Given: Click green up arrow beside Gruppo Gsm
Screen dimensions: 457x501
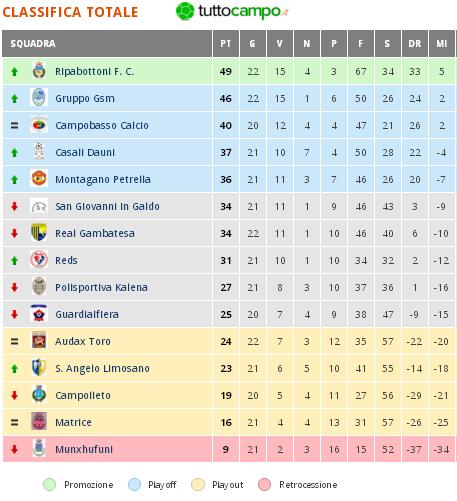Looking at the screenshot, I should (x=14, y=99).
